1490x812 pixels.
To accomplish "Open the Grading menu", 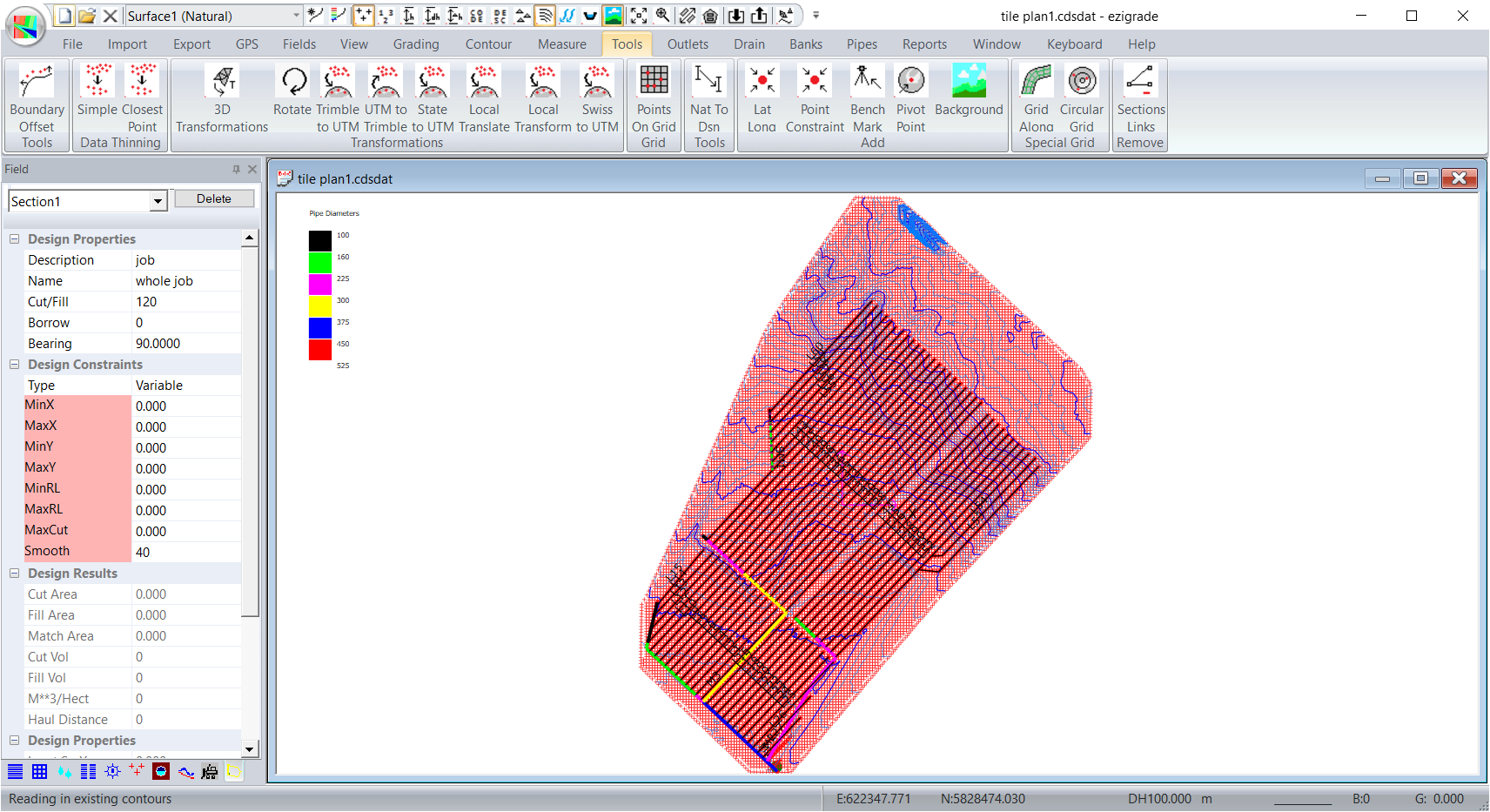I will click(x=415, y=44).
